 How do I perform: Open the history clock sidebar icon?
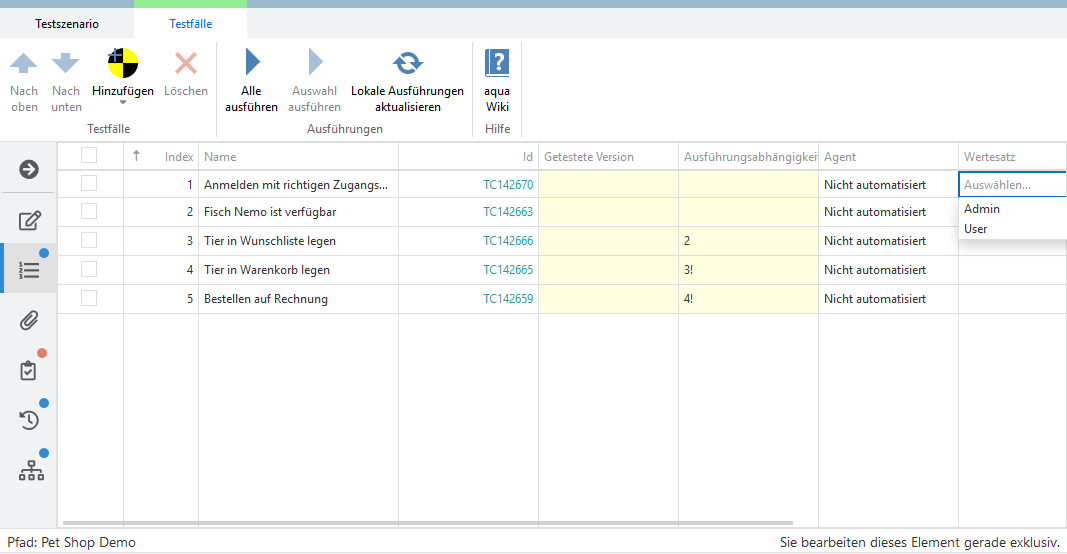tap(30, 421)
